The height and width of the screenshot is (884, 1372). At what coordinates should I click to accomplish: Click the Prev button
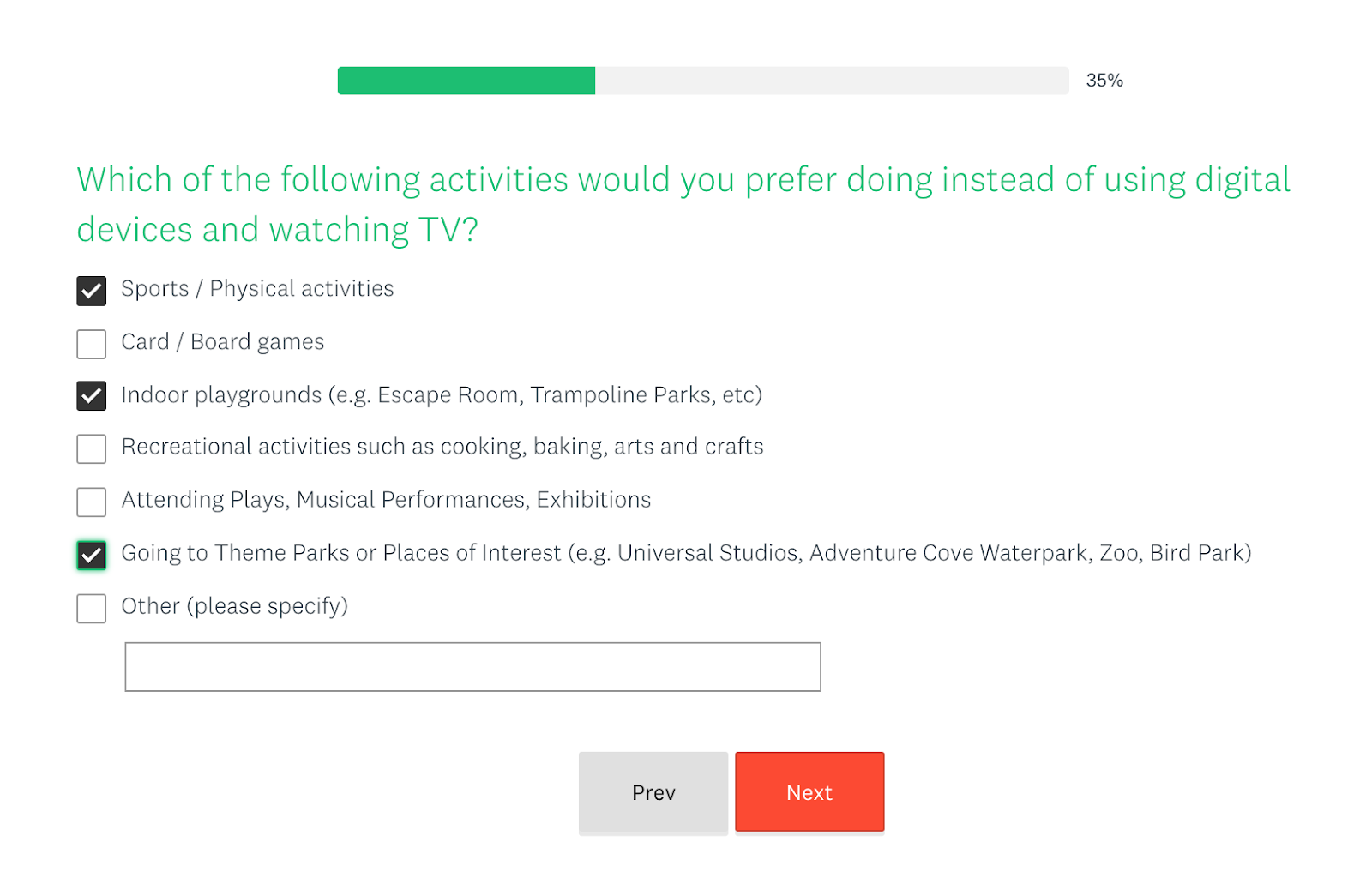(653, 791)
